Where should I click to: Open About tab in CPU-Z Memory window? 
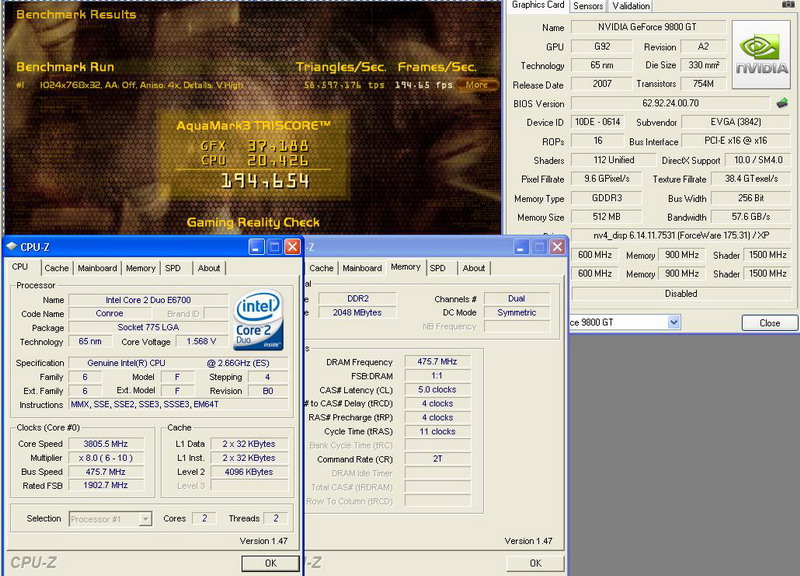[x=474, y=268]
